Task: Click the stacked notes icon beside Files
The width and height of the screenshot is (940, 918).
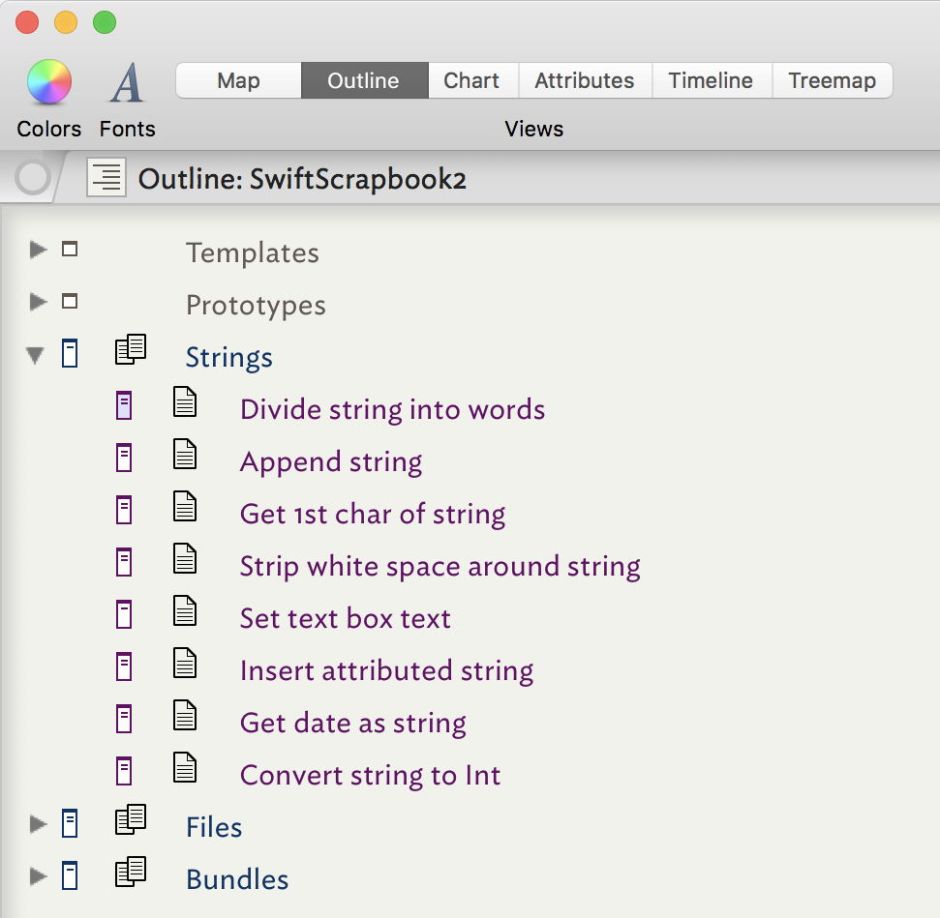Action: tap(130, 821)
